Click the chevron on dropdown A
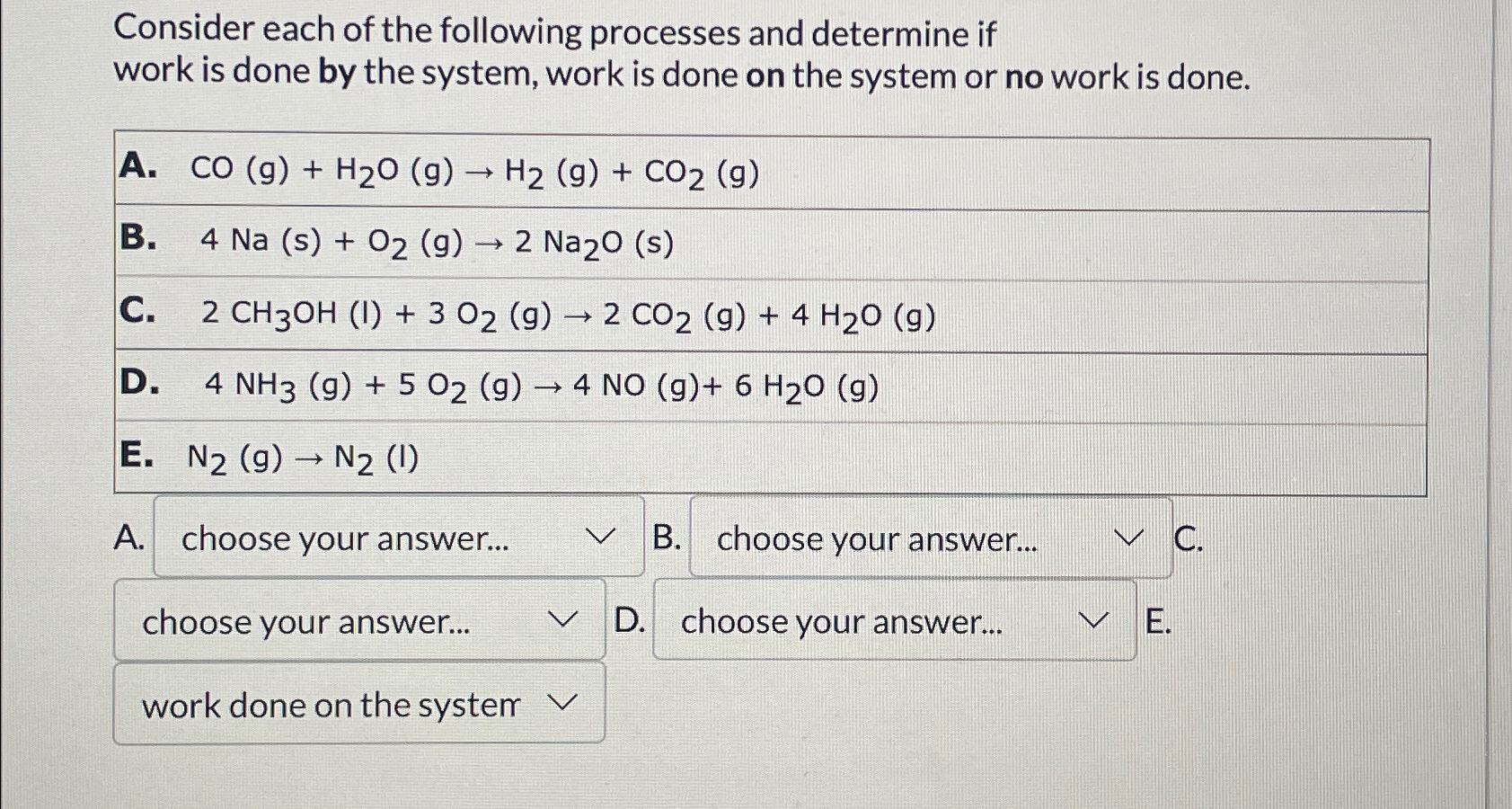The image size is (1512, 809). click(602, 538)
